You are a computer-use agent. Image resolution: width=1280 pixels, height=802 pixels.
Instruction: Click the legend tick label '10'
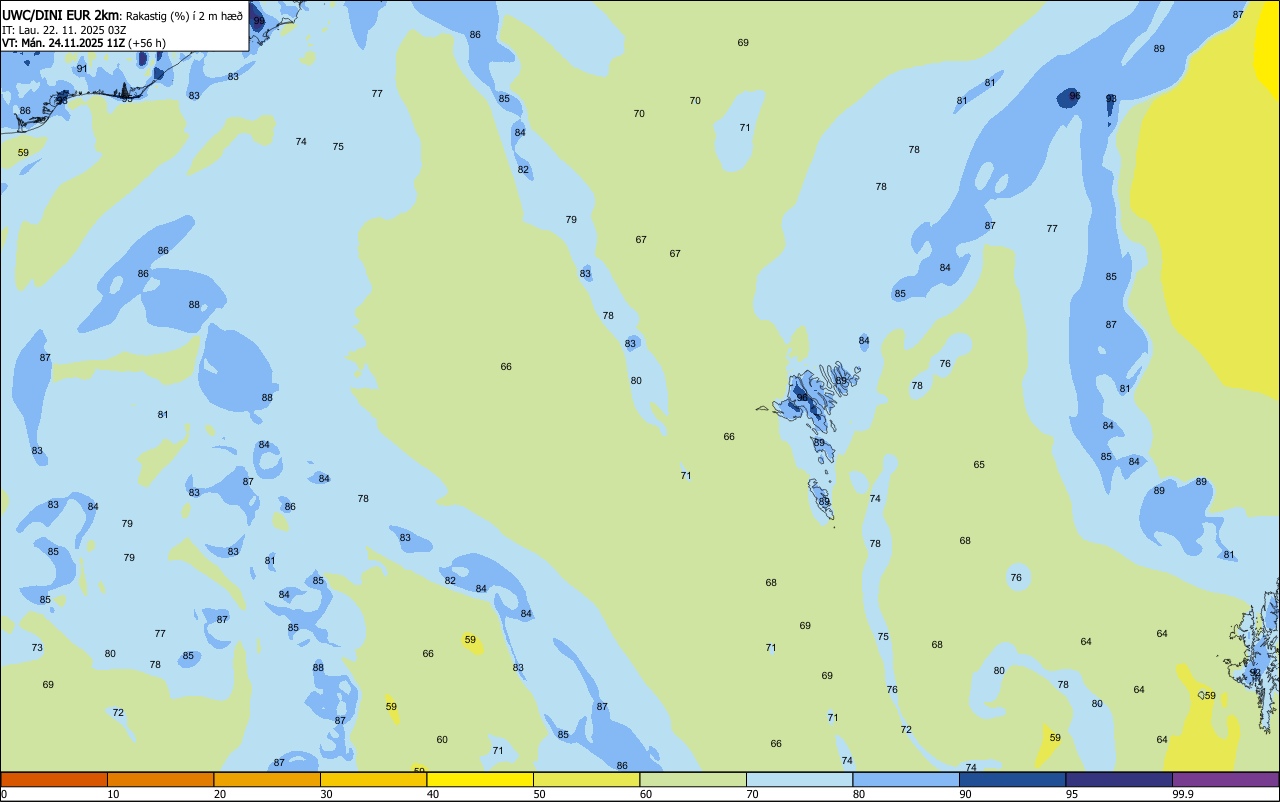(113, 794)
